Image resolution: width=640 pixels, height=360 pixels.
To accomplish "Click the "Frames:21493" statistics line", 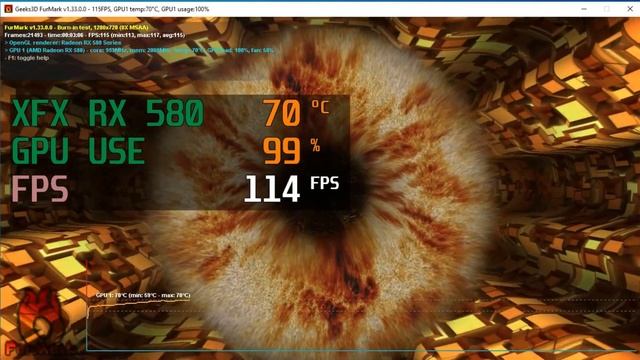I will tap(95, 35).
